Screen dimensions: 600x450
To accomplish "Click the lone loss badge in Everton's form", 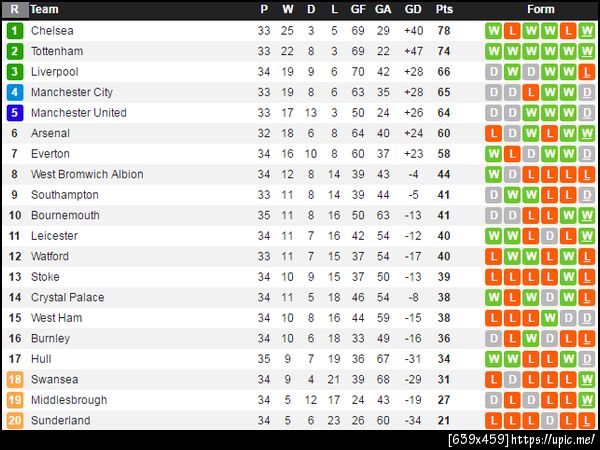I will [511, 154].
